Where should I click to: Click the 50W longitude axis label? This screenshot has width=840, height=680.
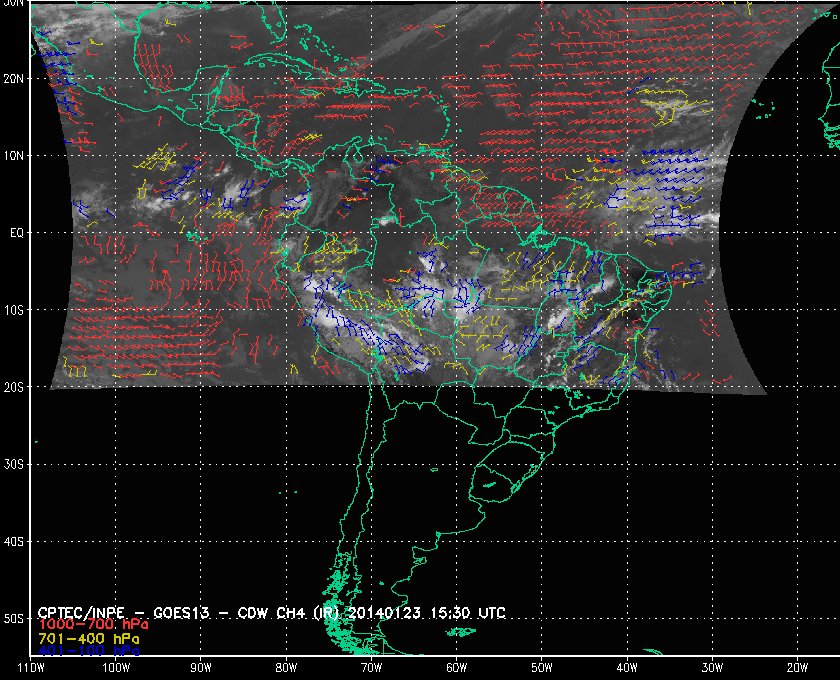(x=541, y=667)
